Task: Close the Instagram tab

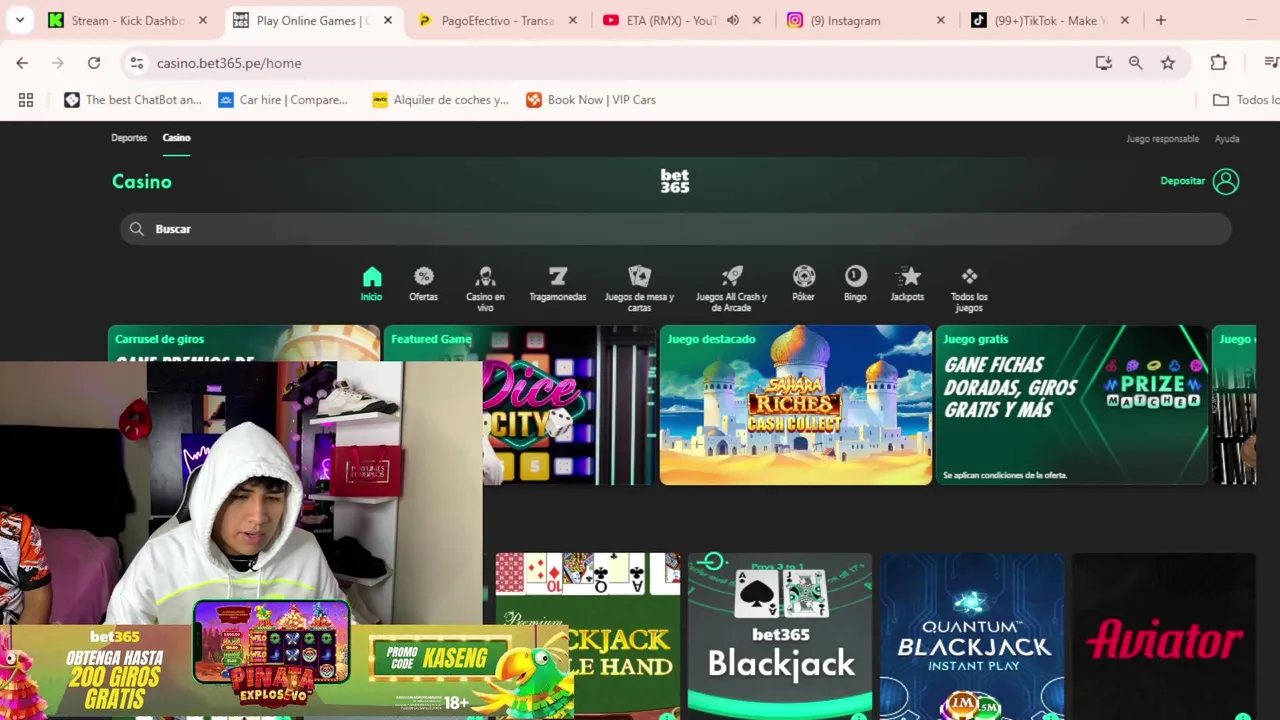Action: point(941,20)
